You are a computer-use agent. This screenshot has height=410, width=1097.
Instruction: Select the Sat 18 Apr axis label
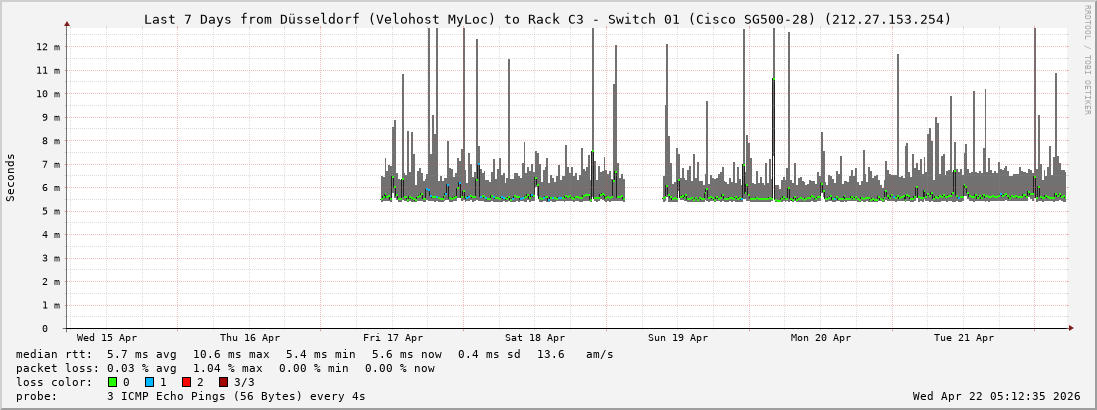click(535, 338)
